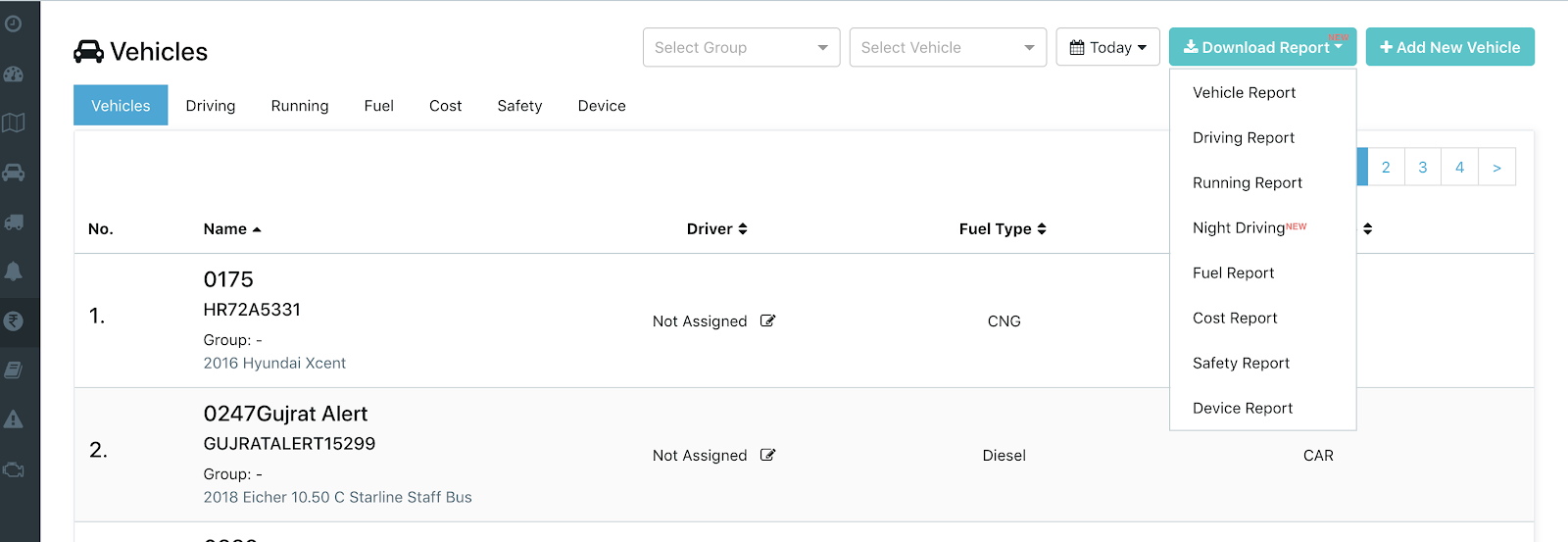Select Night Driving from report menu

tap(1239, 228)
